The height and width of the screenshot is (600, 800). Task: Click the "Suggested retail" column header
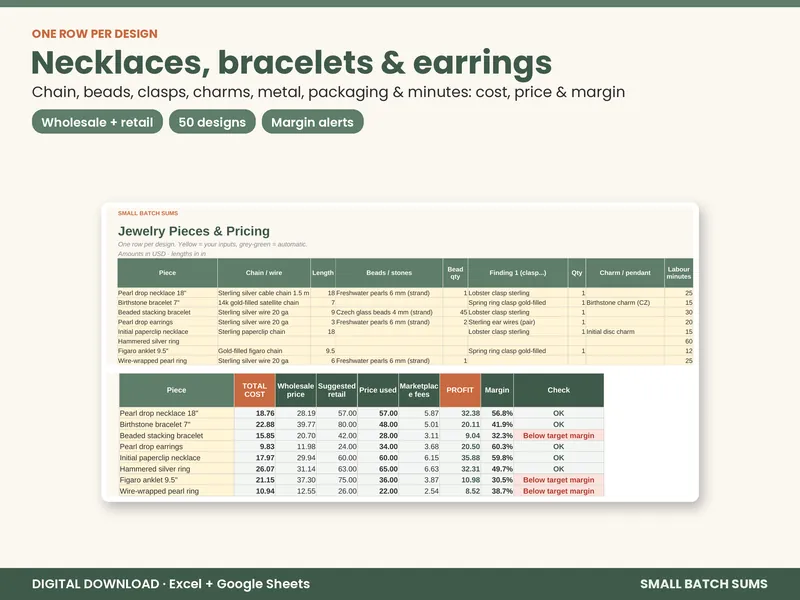click(x=337, y=390)
